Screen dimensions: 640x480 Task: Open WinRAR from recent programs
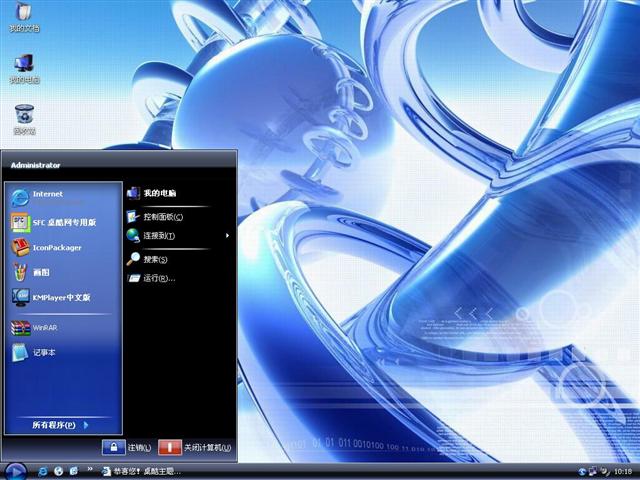pos(44,327)
